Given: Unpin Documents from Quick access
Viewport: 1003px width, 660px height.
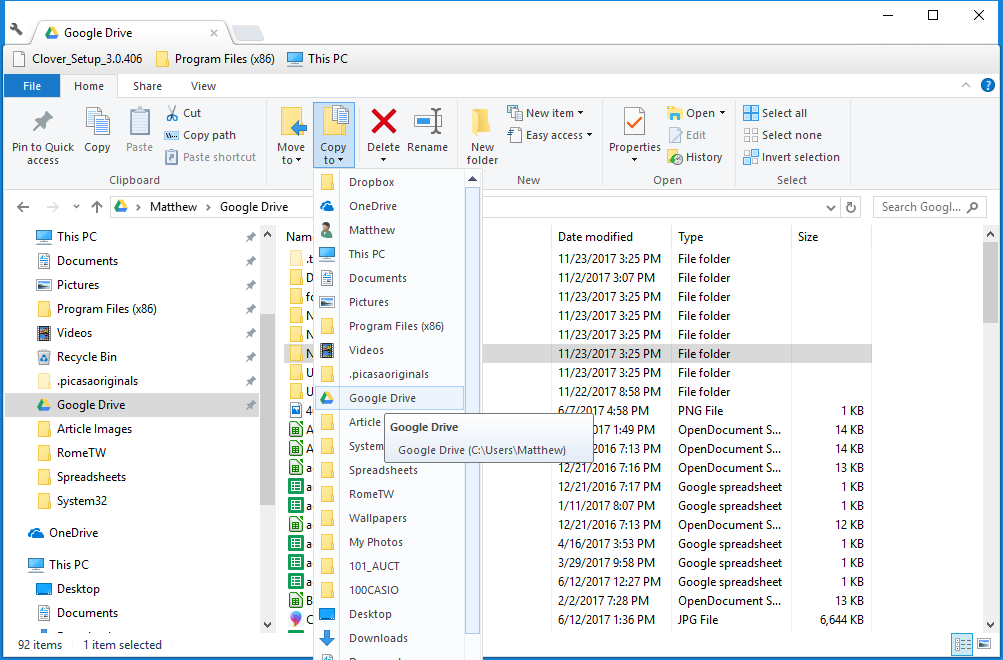Looking at the screenshot, I should [250, 260].
